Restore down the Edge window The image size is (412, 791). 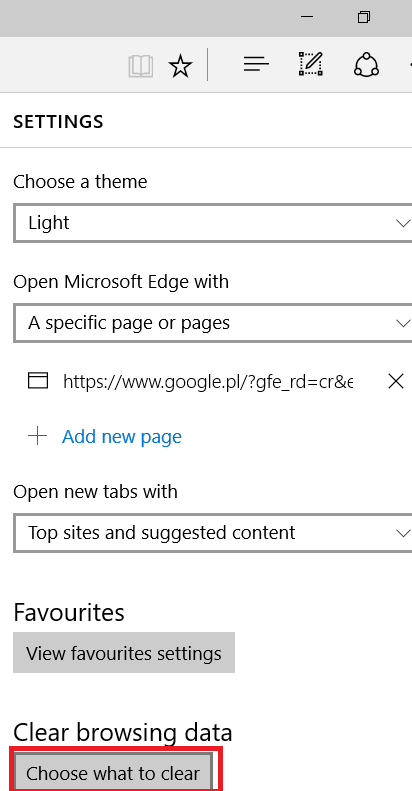pyautogui.click(x=364, y=17)
